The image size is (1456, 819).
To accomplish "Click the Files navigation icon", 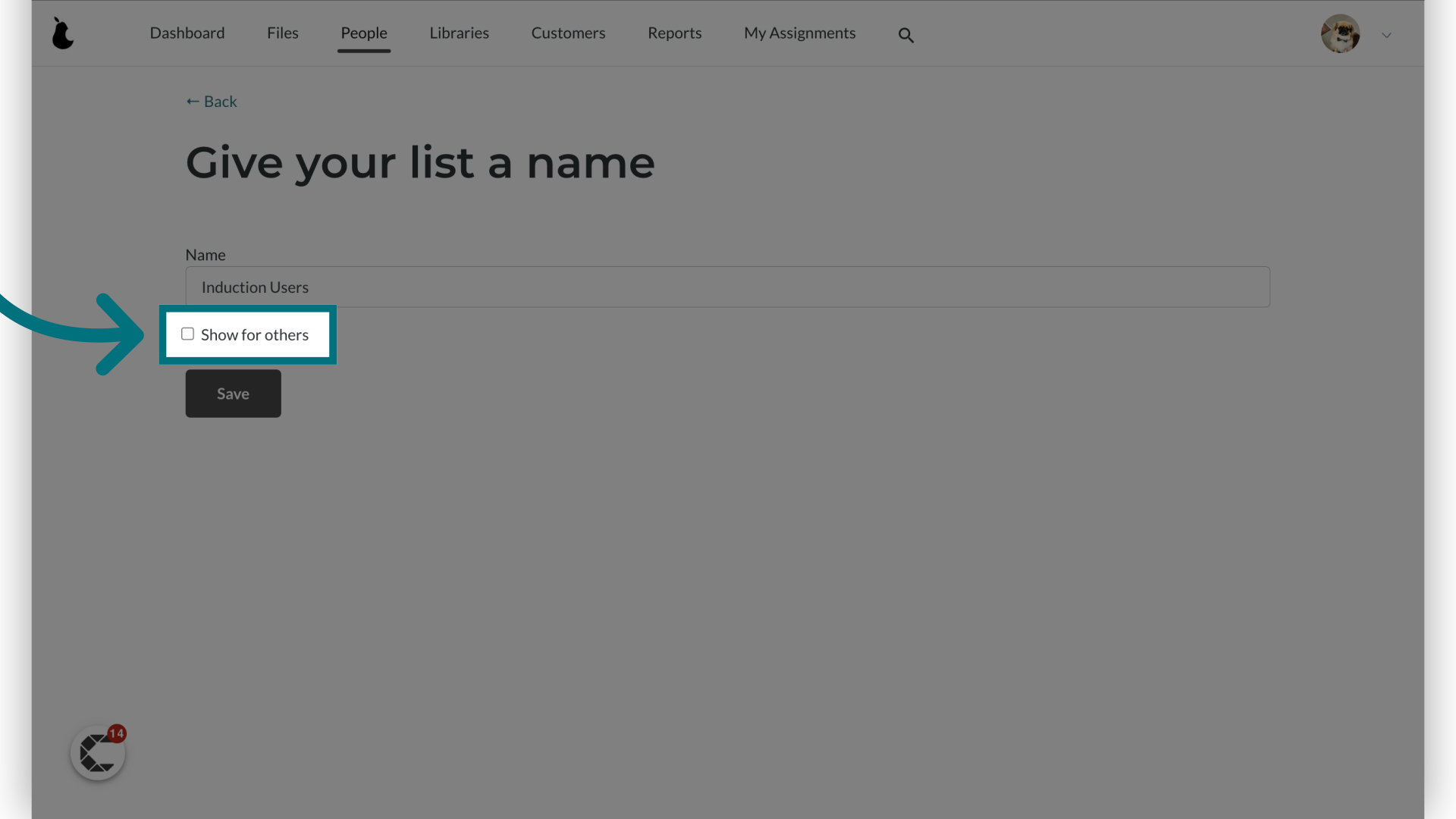I will pos(283,33).
